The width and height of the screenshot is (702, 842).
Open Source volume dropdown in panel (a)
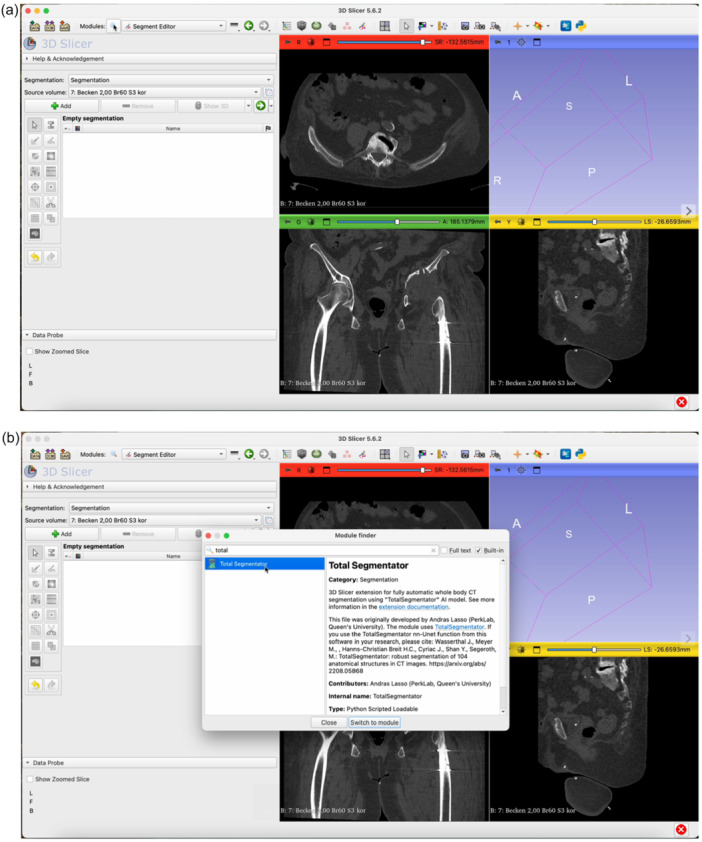coord(164,92)
